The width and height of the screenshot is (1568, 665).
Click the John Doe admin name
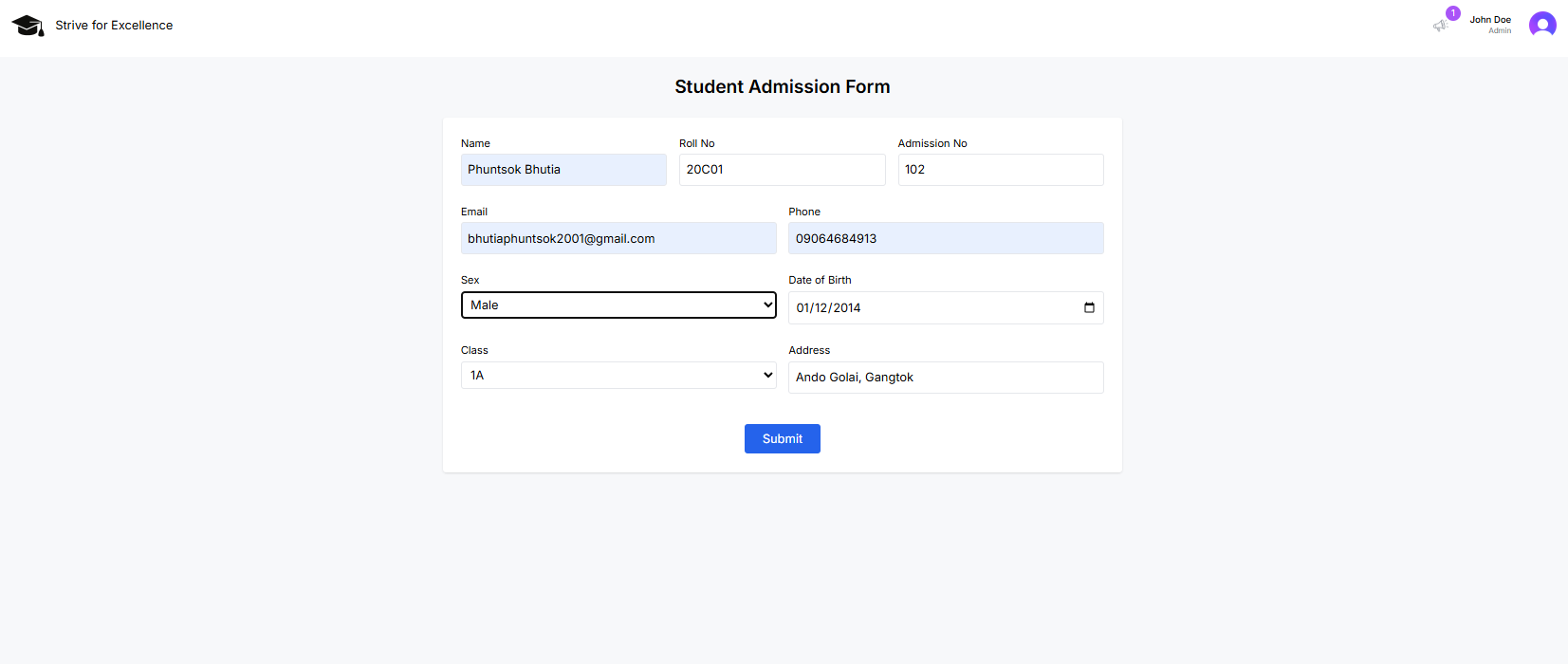pyautogui.click(x=1489, y=20)
